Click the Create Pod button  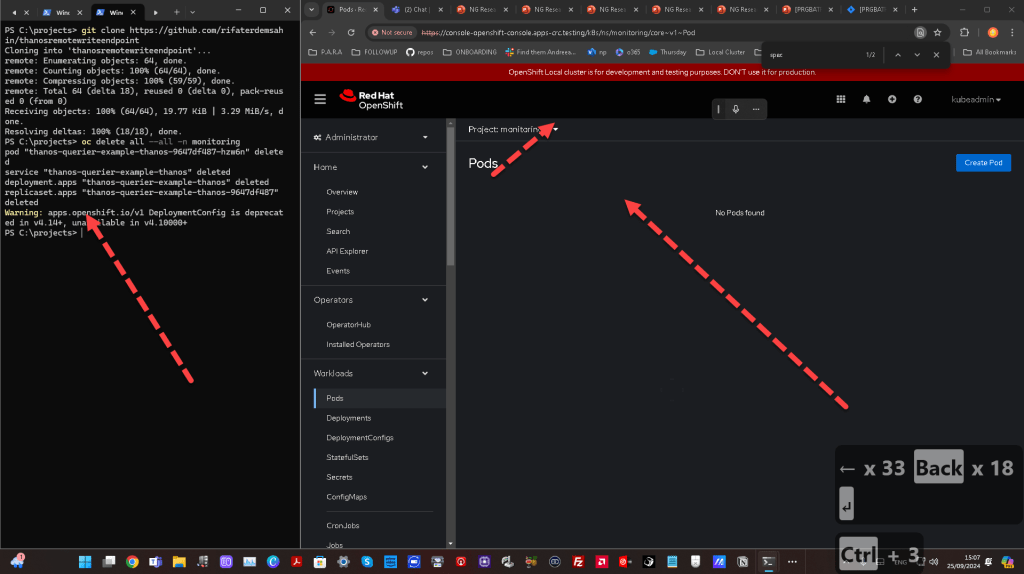point(983,163)
